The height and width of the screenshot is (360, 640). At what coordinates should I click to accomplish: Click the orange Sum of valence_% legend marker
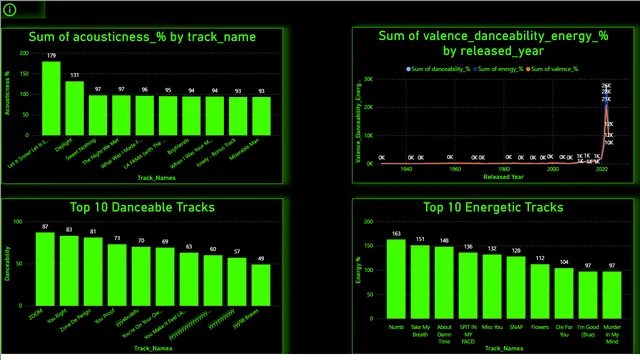coord(528,69)
